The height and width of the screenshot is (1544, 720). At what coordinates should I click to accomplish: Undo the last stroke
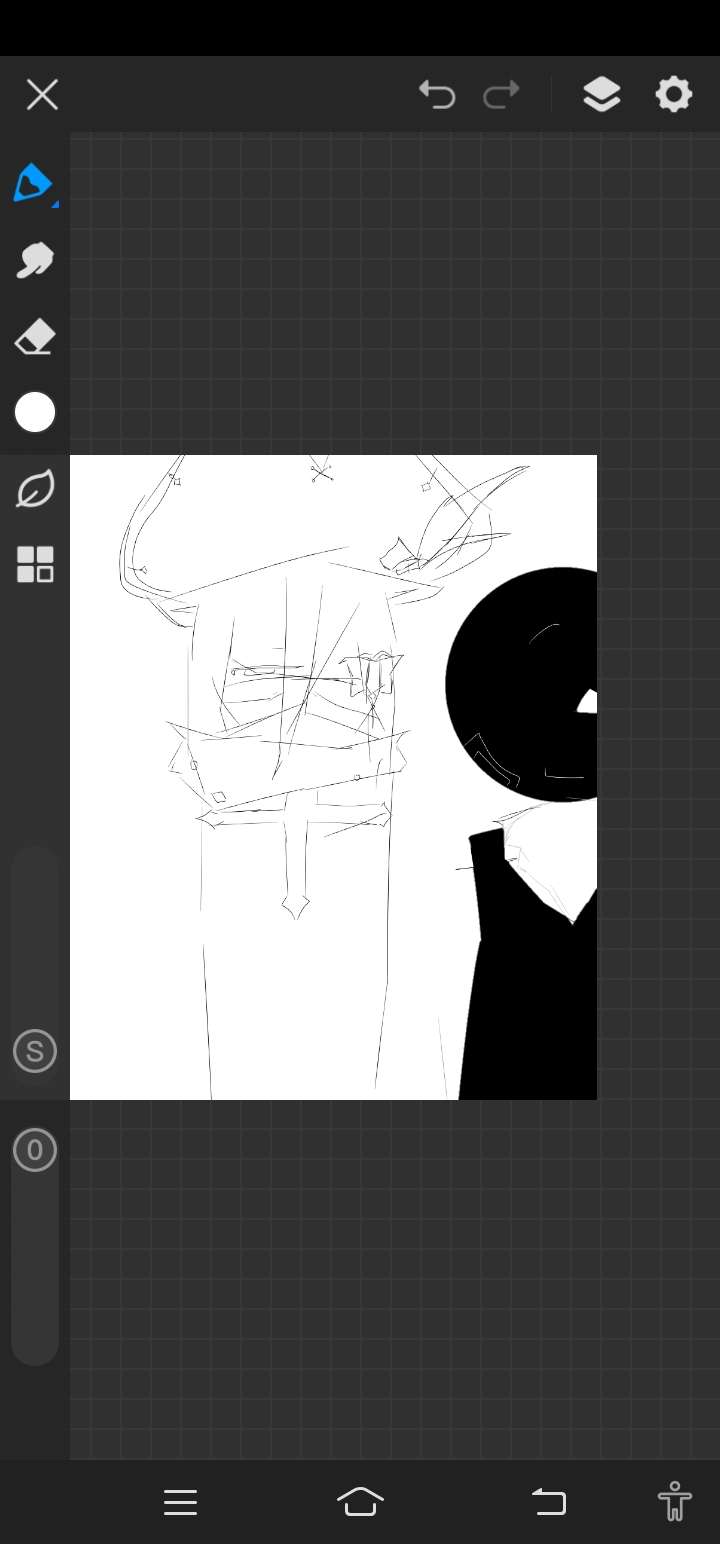coord(437,95)
